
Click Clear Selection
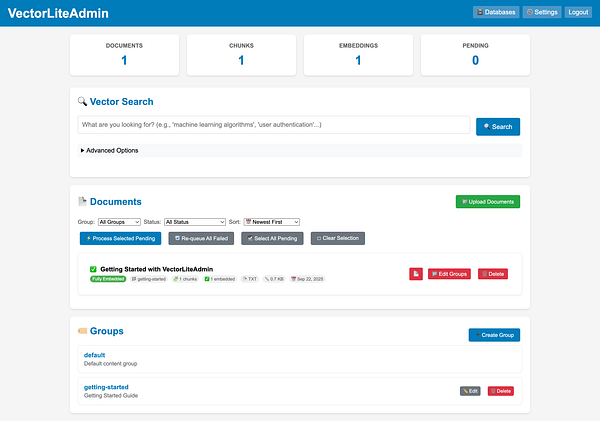338,238
